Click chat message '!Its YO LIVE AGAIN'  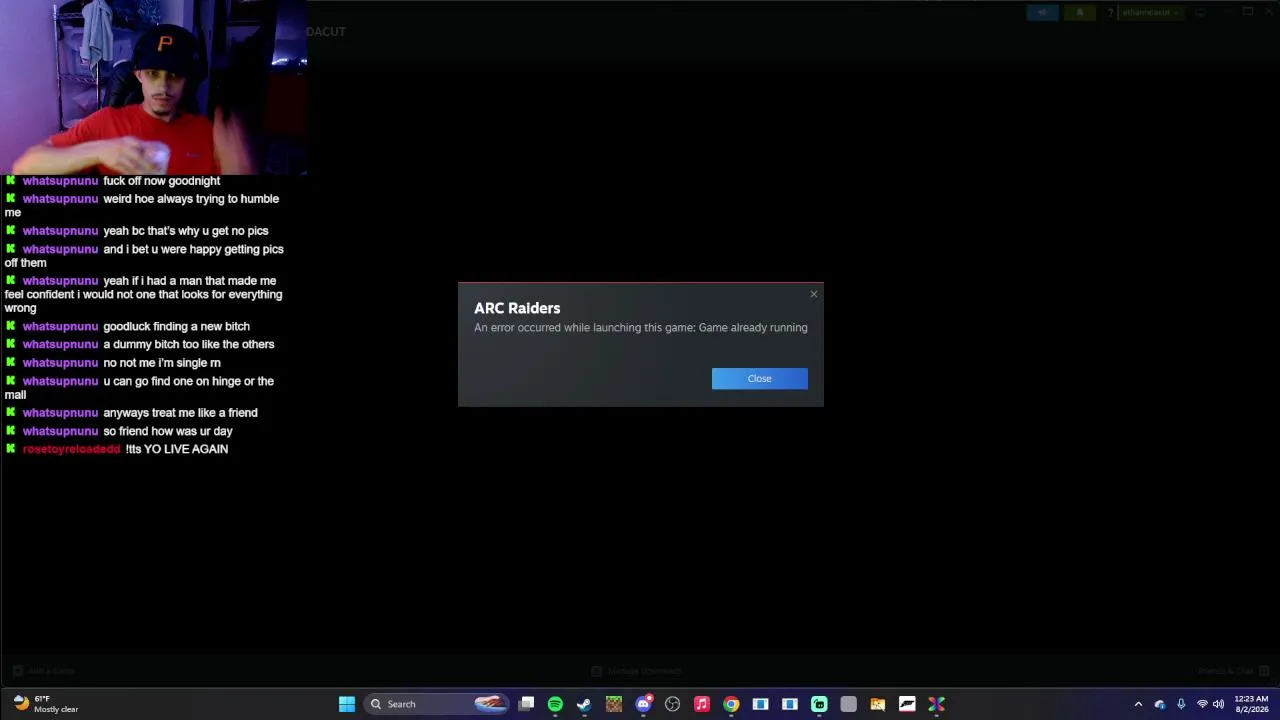(177, 449)
